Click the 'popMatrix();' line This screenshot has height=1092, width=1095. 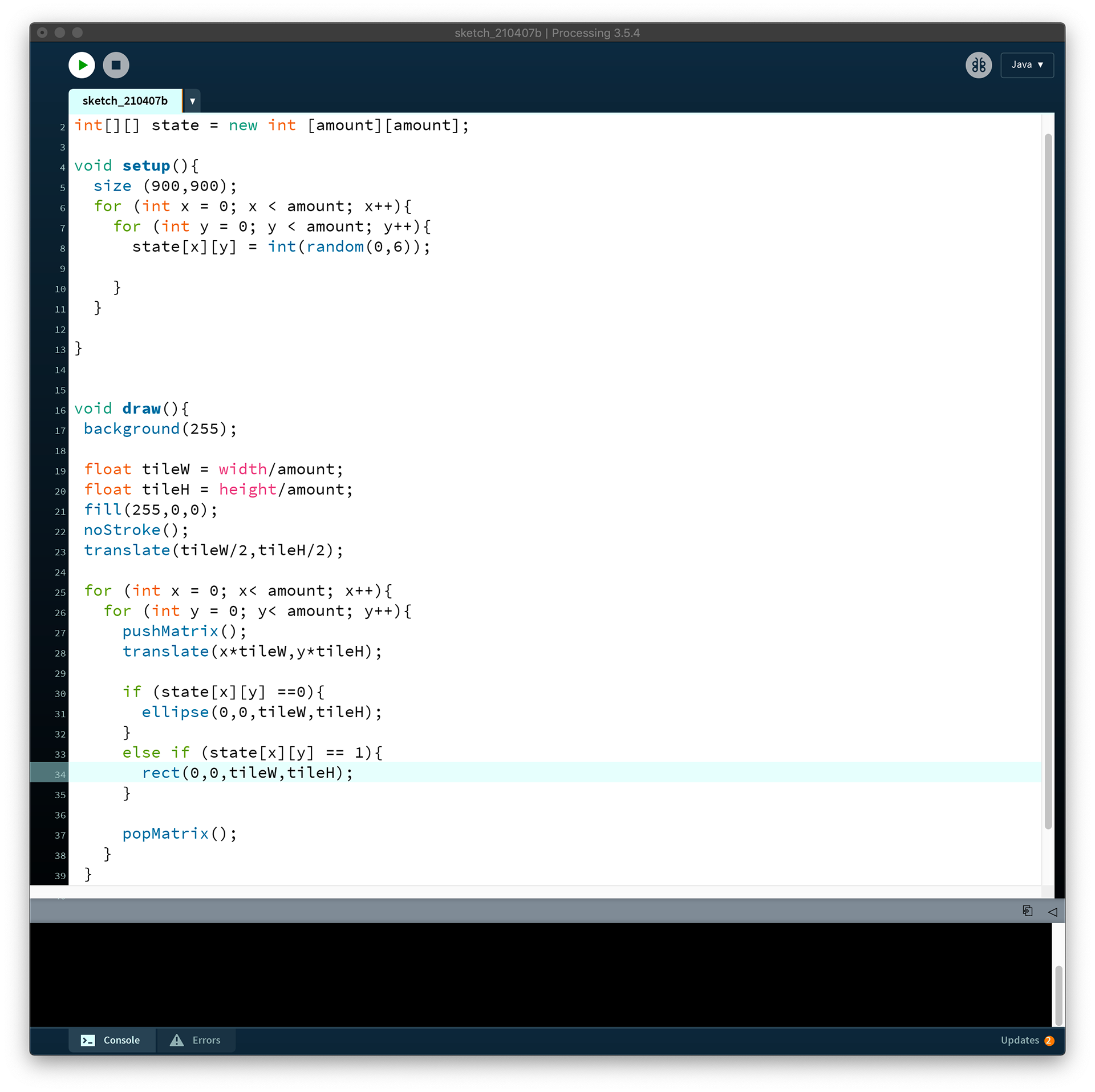coord(180,834)
